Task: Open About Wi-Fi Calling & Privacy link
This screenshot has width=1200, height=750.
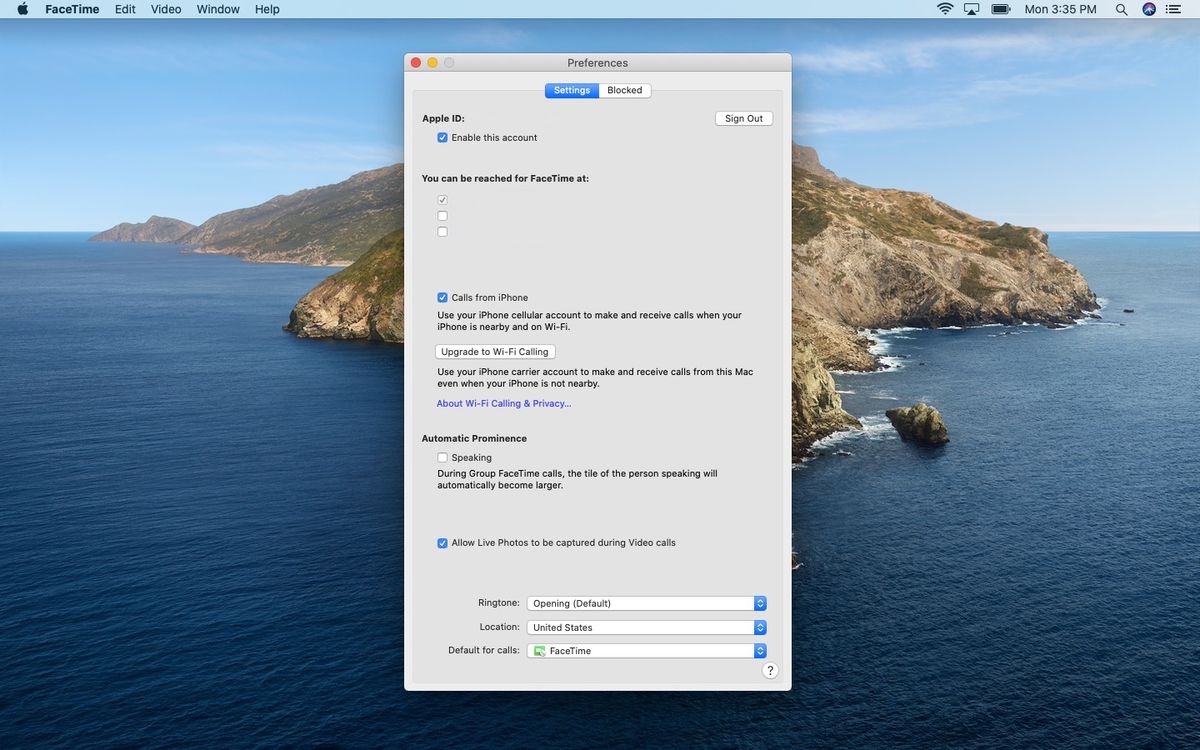Action: click(x=504, y=404)
